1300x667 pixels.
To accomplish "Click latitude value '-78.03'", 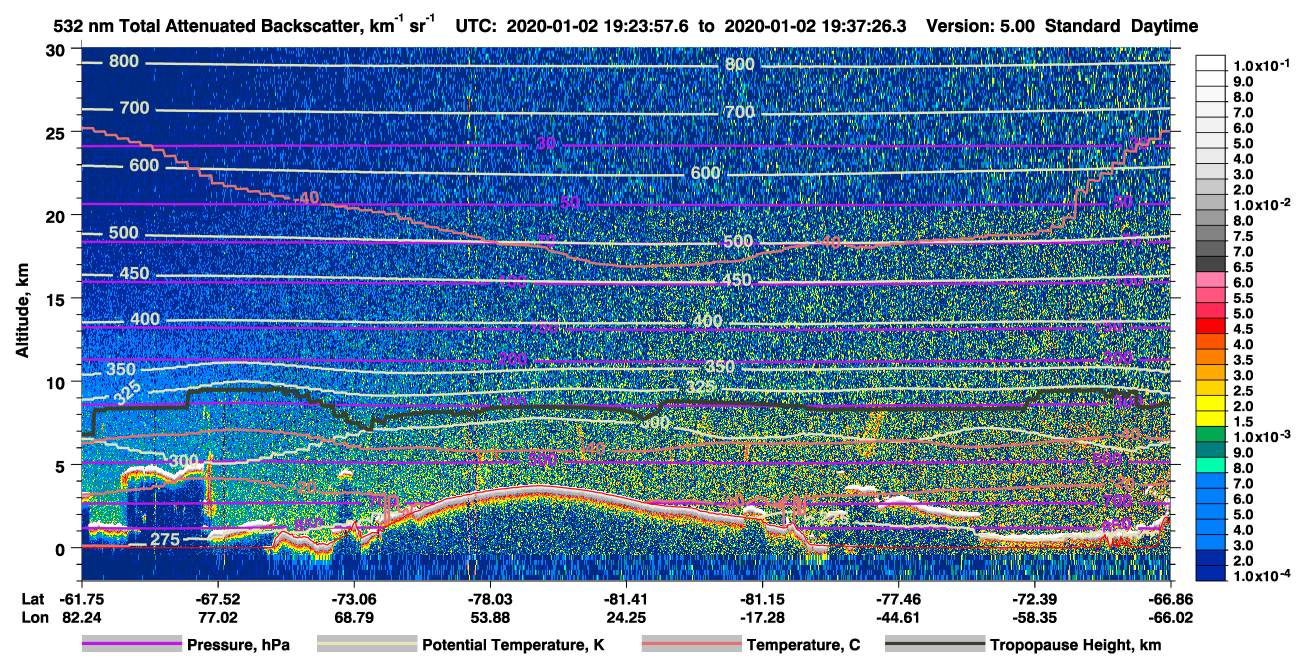I will point(489,599).
